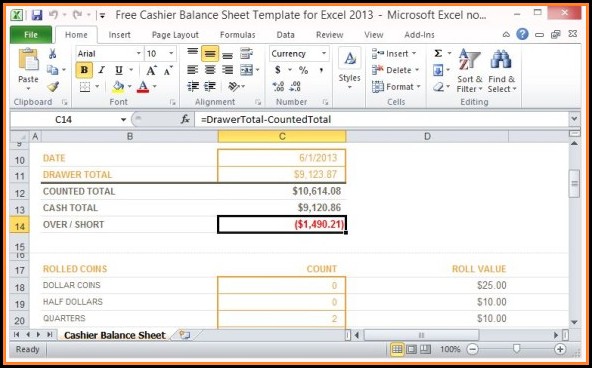Switch to the Review tab
The width and height of the screenshot is (592, 368).
330,35
